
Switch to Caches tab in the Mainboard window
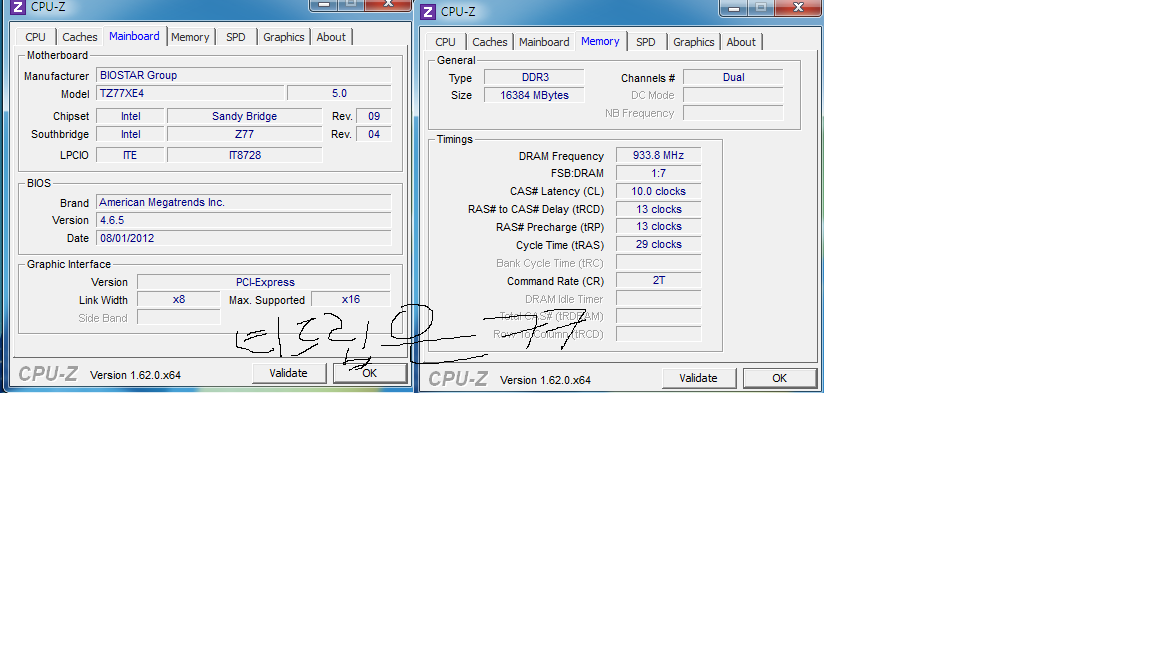(x=80, y=37)
